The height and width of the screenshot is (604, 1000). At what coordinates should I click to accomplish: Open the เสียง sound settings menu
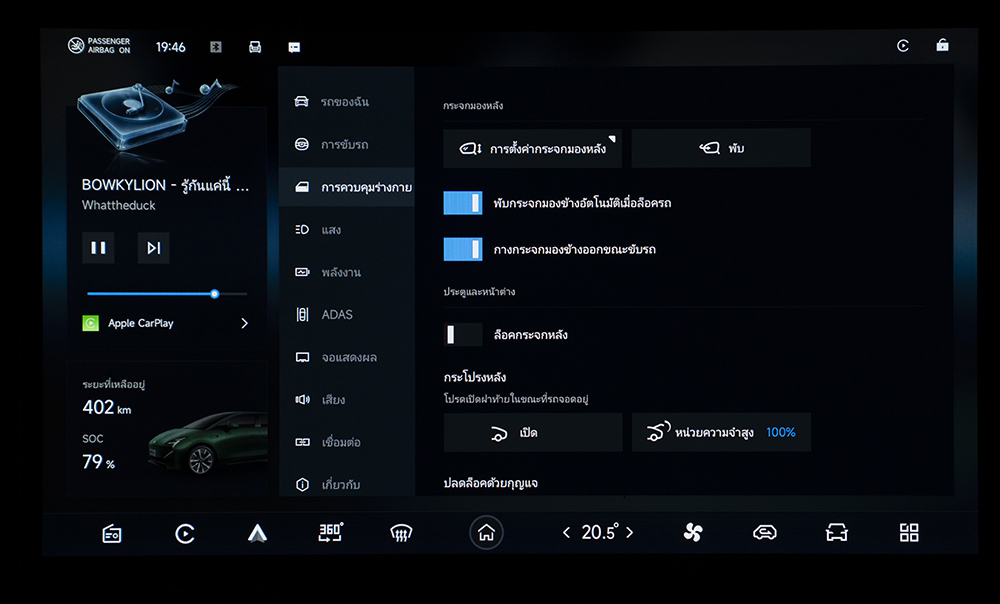333,400
